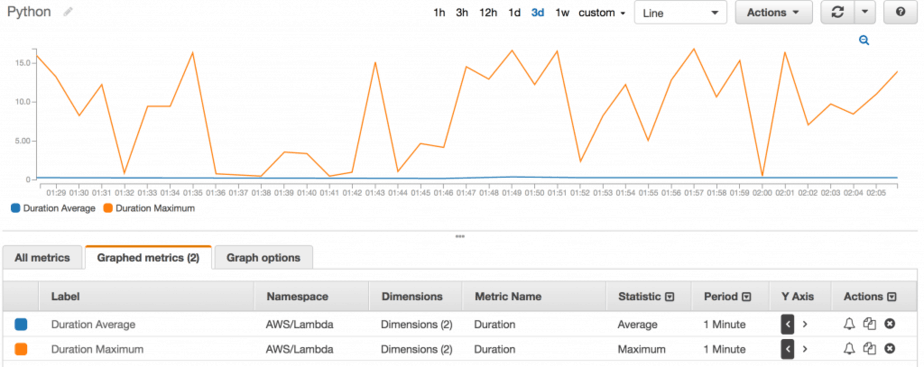924x367 pixels.
Task: Set Duration Average to left Y axis
Action: [787, 324]
